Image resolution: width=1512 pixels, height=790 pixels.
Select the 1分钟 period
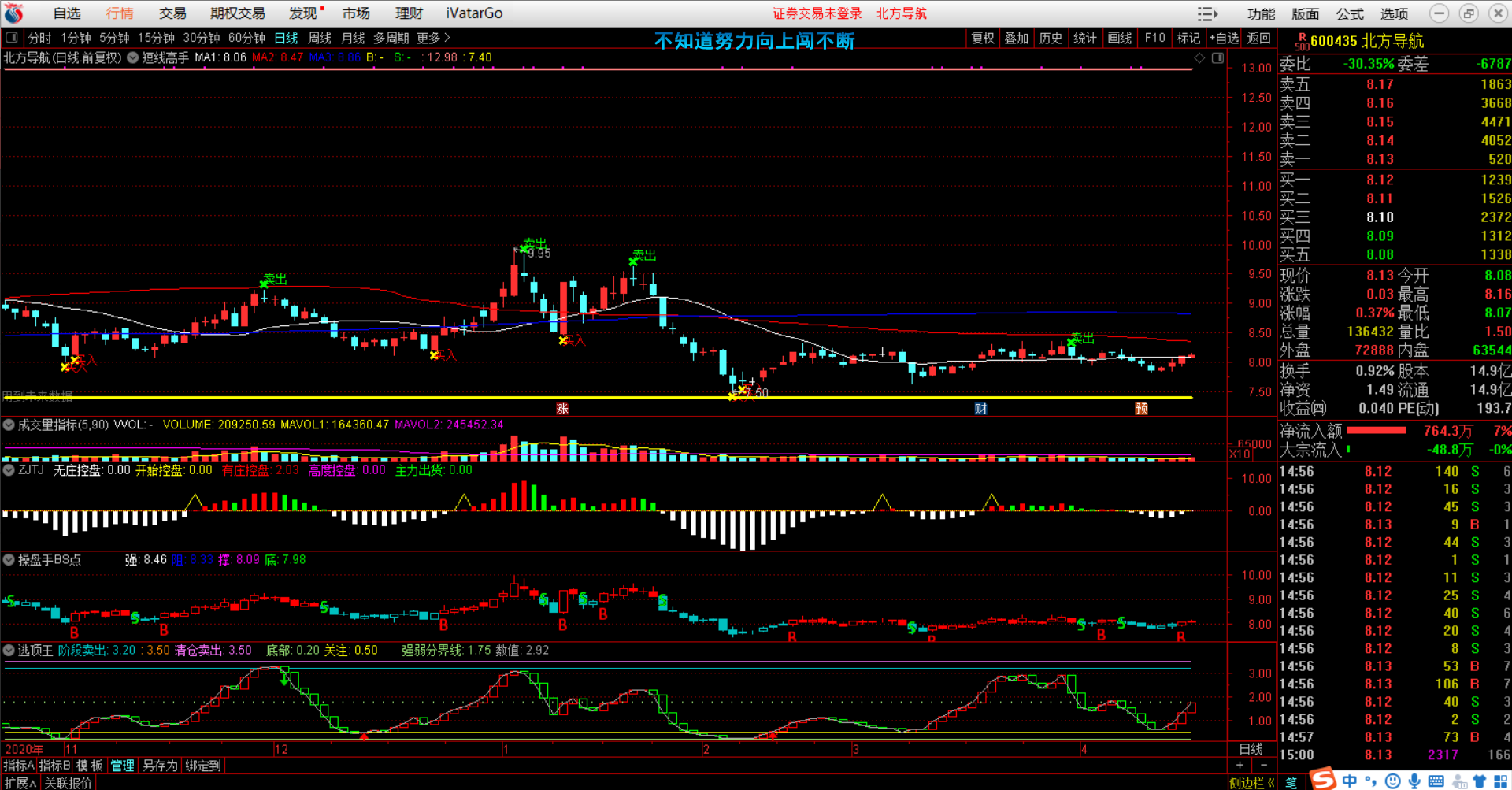(76, 38)
